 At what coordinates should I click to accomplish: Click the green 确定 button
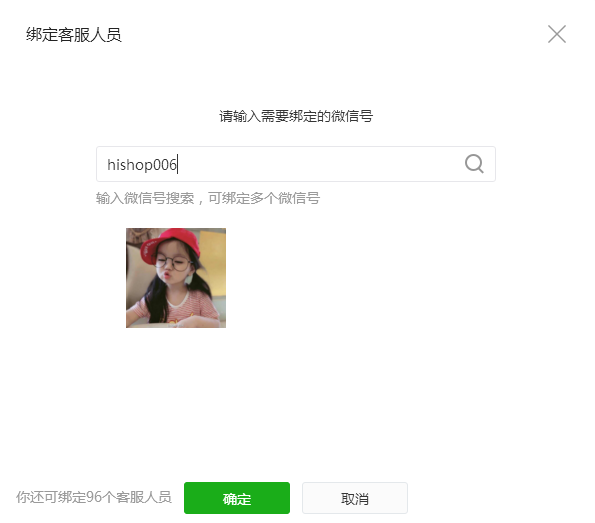(237, 498)
